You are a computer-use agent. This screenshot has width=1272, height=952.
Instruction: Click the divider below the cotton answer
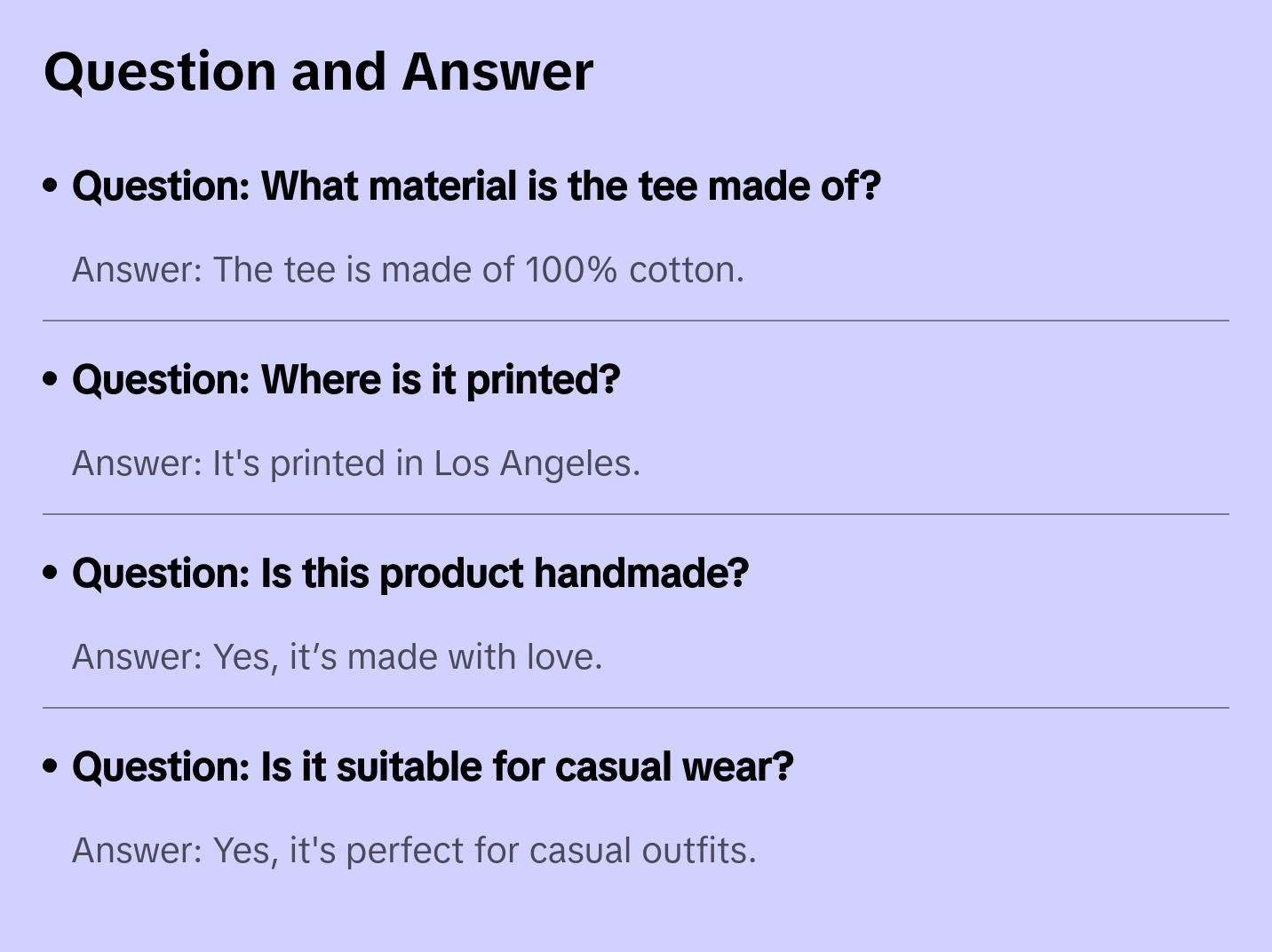click(x=636, y=321)
